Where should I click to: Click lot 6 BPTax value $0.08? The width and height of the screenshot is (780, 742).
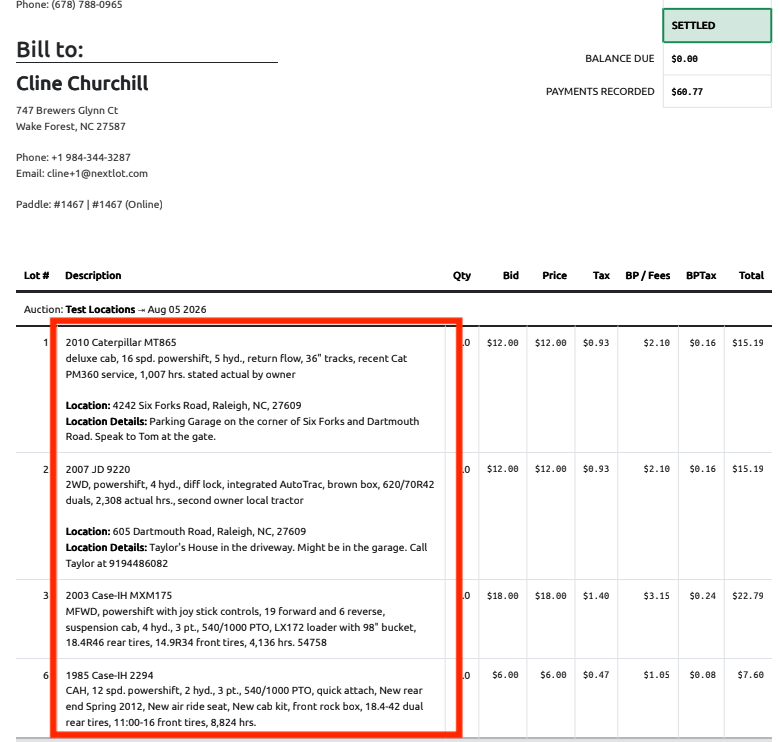702,675
